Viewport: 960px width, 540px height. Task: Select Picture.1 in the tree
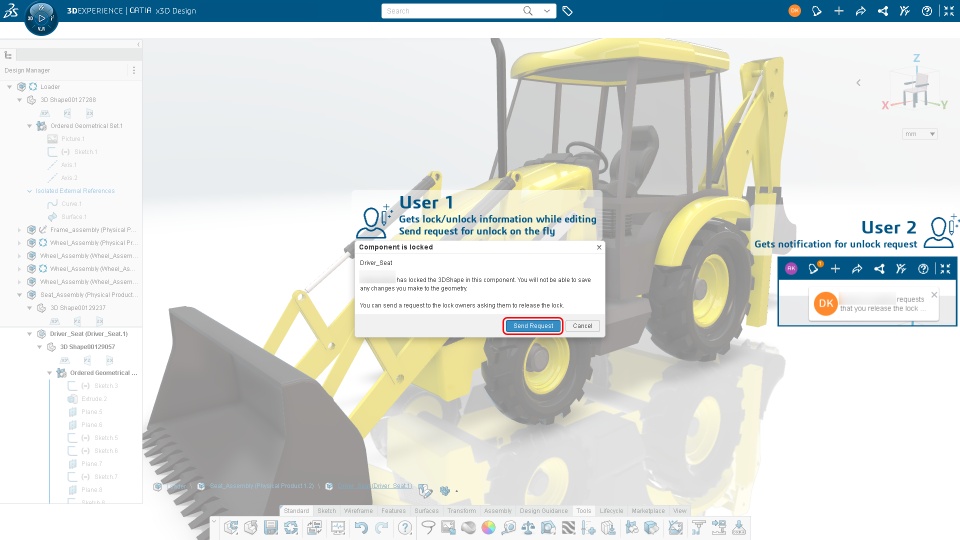(x=73, y=139)
